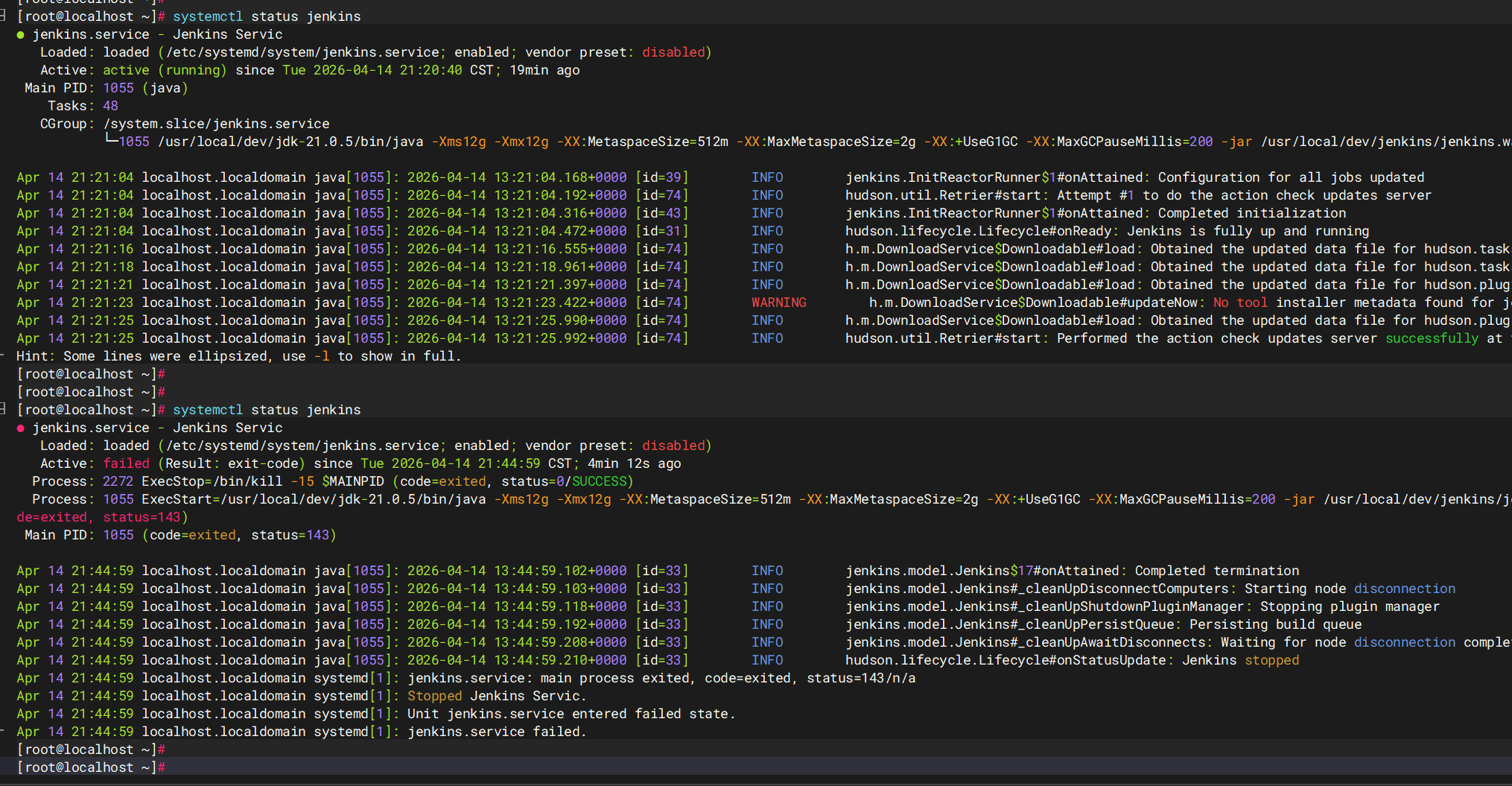Click the thread tag '[id=39]'
The image size is (1512, 786).
point(662,177)
